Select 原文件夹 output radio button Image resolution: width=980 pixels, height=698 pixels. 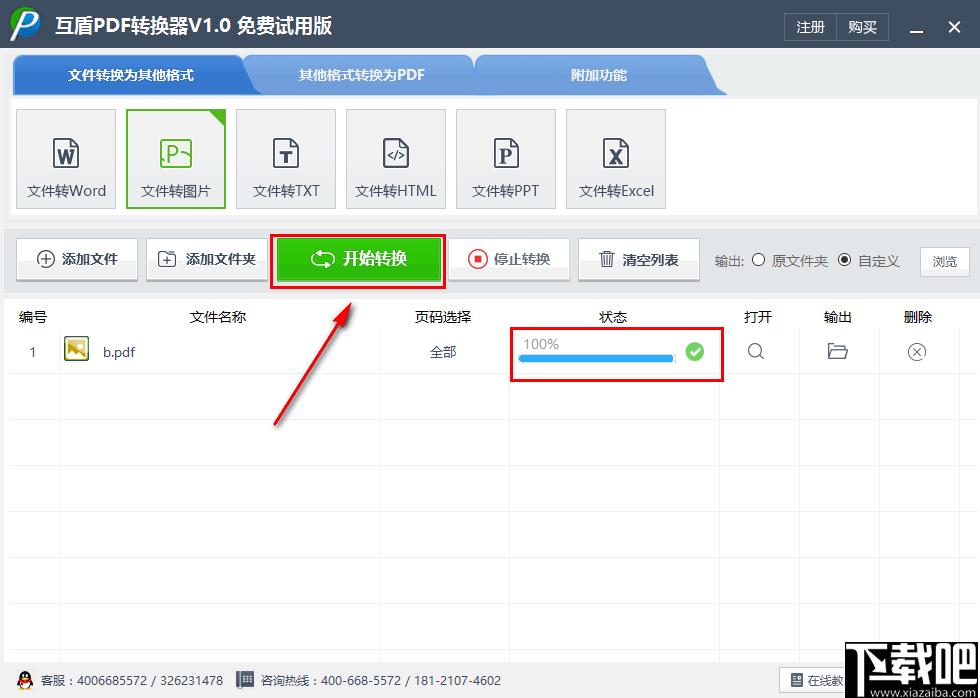coord(758,260)
